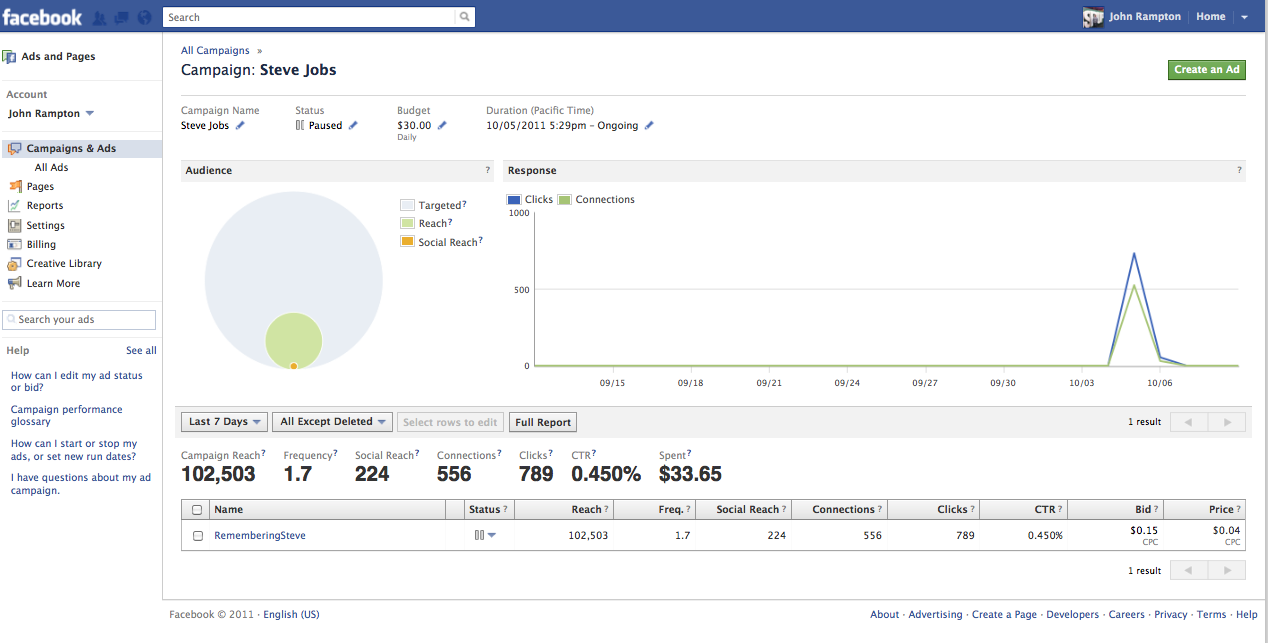
Task: Tick the select-all checkbox in table header
Action: (x=197, y=510)
